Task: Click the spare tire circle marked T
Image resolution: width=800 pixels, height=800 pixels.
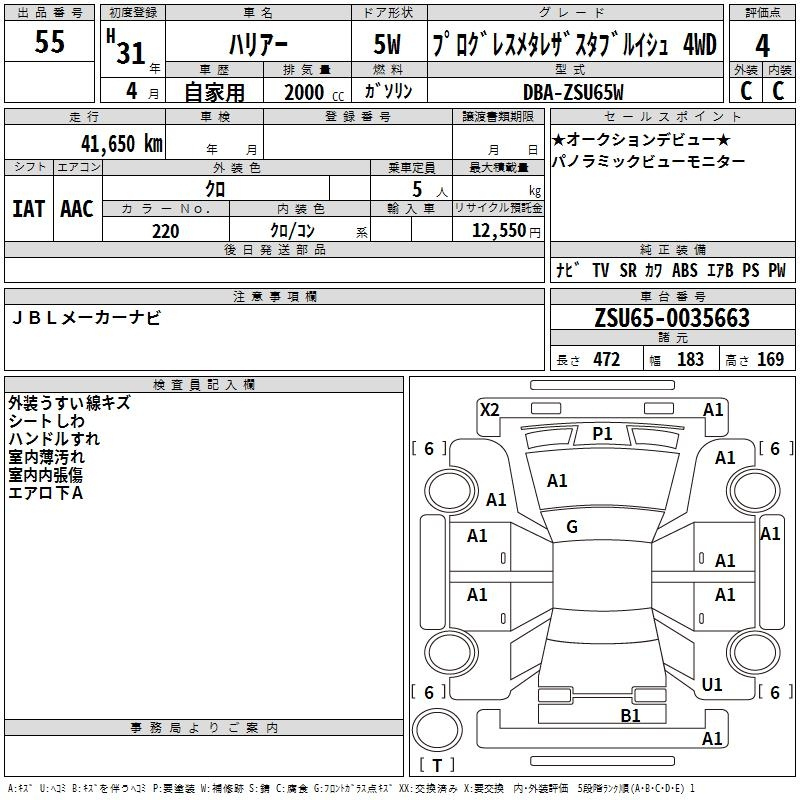Action: click(x=437, y=731)
